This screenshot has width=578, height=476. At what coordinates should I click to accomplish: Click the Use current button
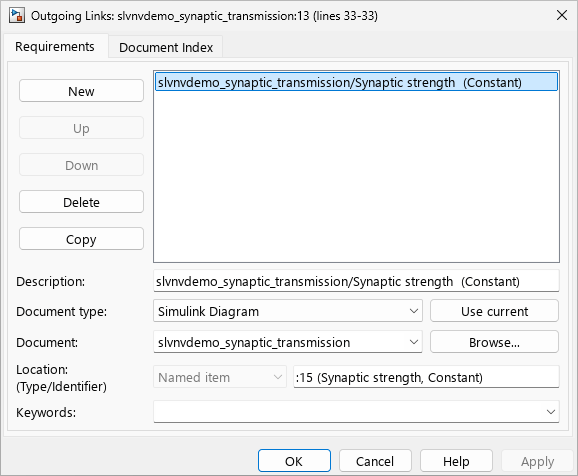(494, 311)
